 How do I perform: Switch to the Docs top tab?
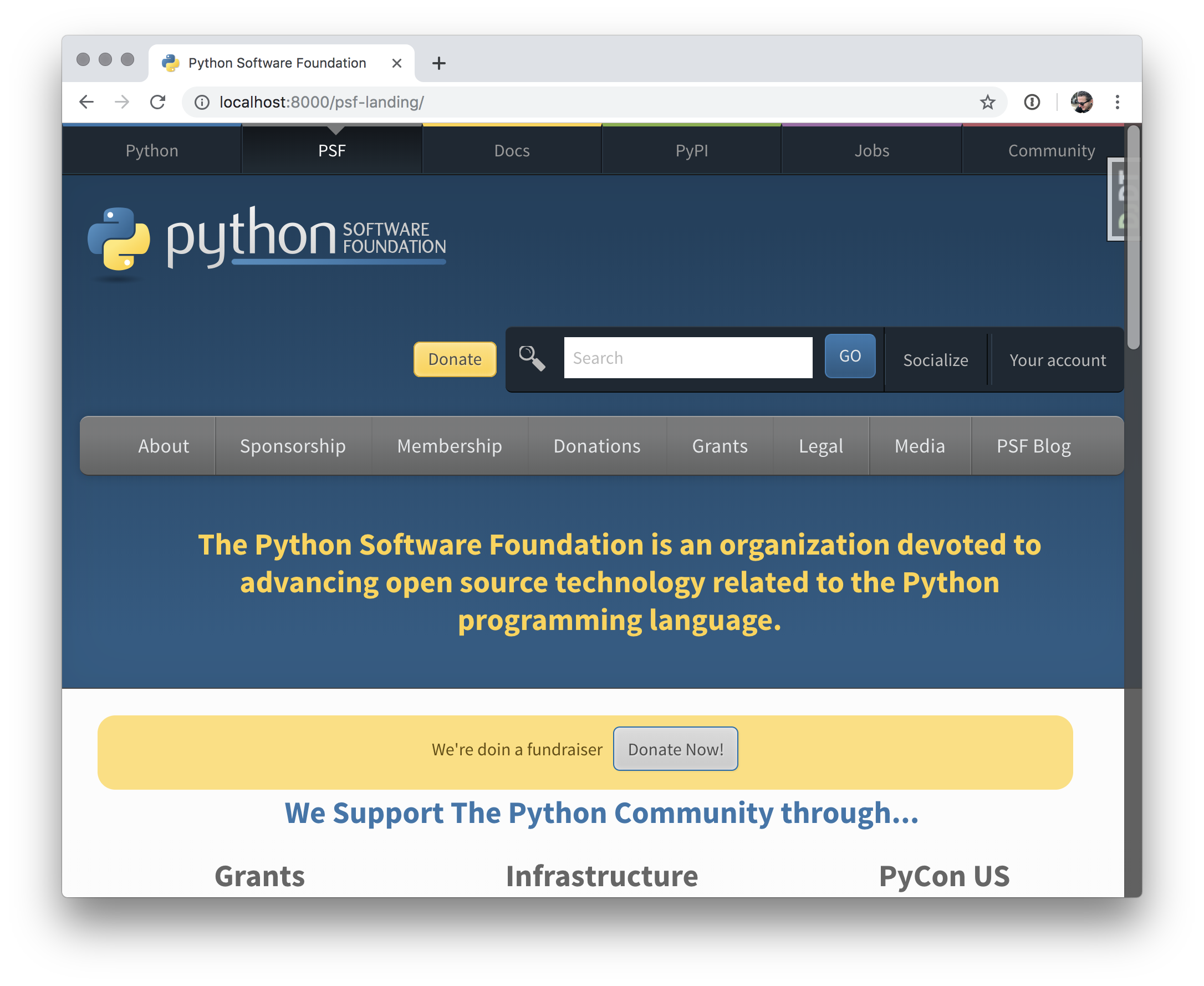(512, 150)
